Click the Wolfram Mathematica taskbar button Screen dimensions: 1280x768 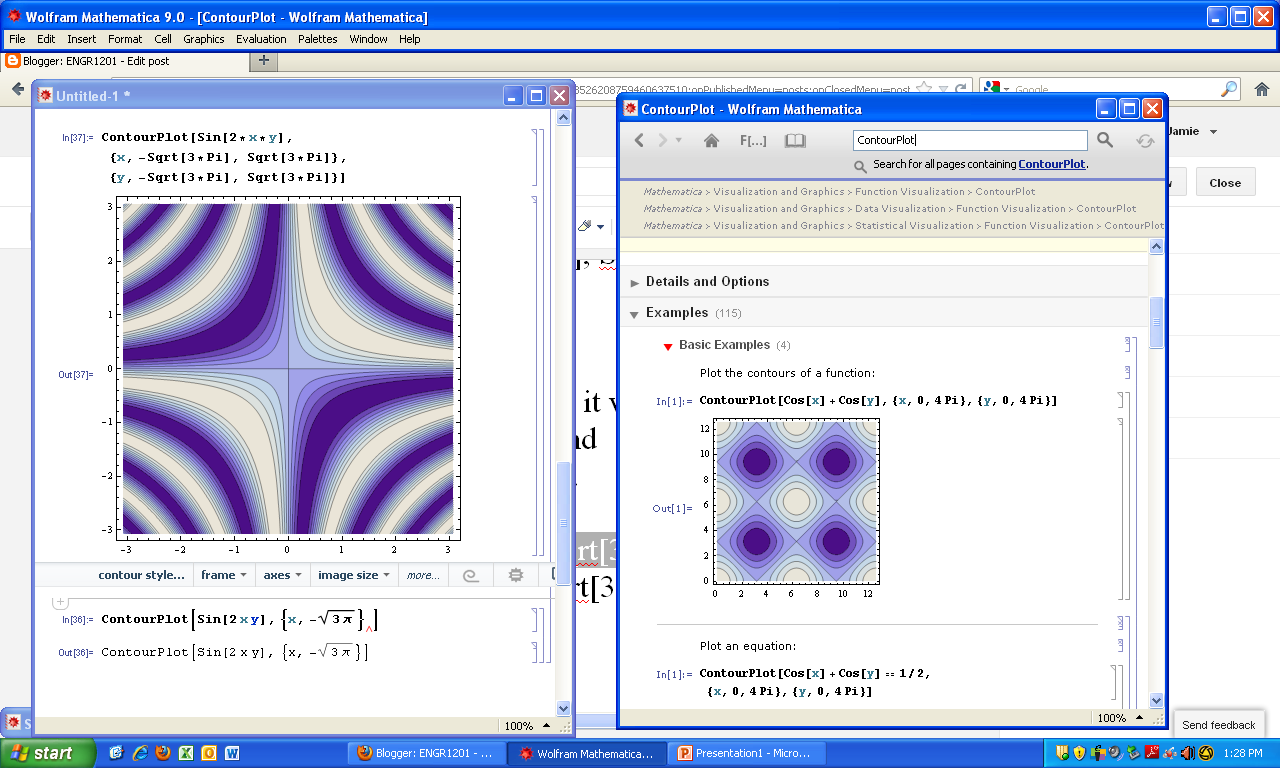[586, 753]
